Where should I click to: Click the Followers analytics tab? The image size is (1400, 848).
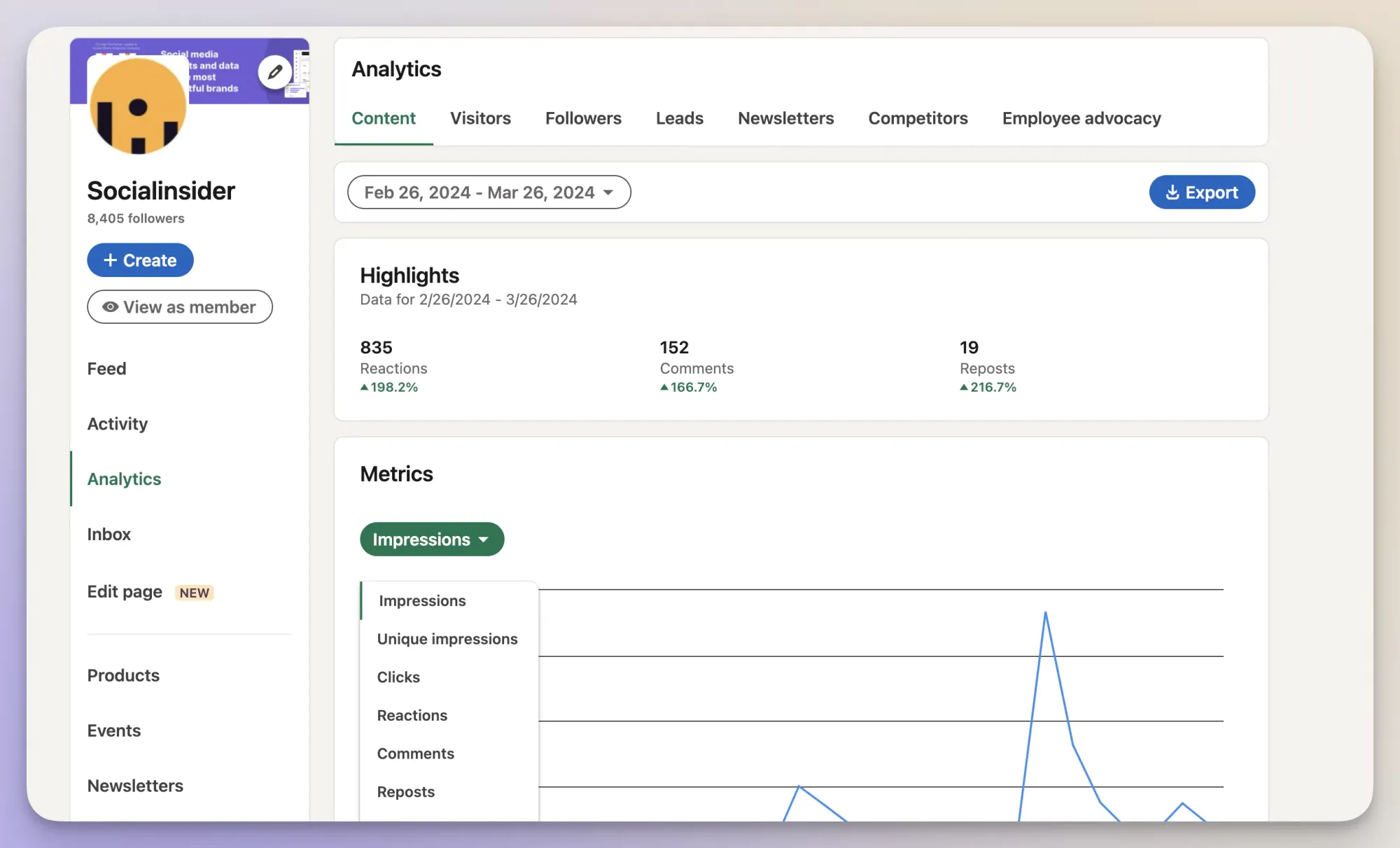pyautogui.click(x=583, y=118)
